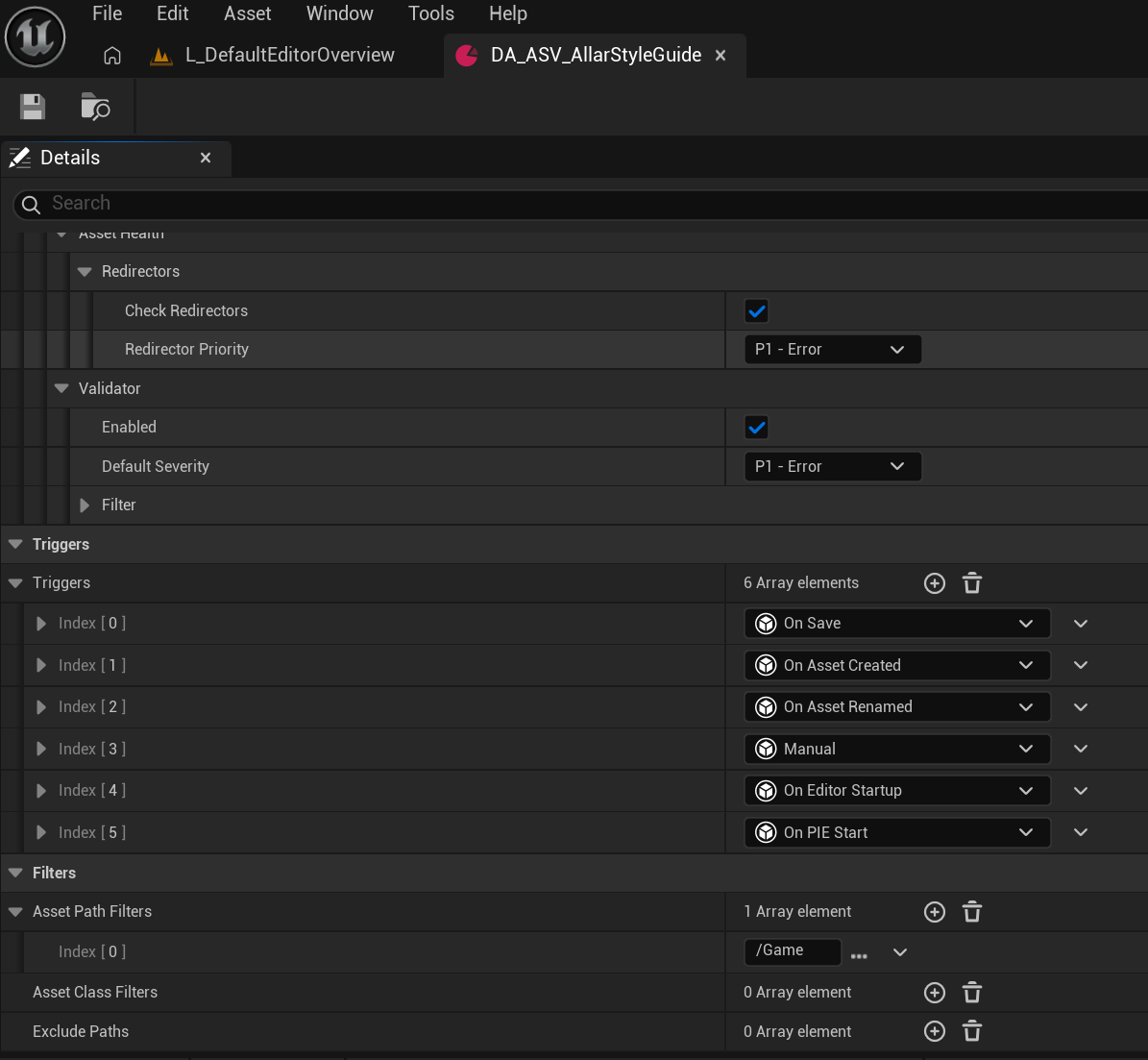The image size is (1148, 1060).
Task: Expand Triggers Index [ 3 ] row
Action: click(41, 749)
